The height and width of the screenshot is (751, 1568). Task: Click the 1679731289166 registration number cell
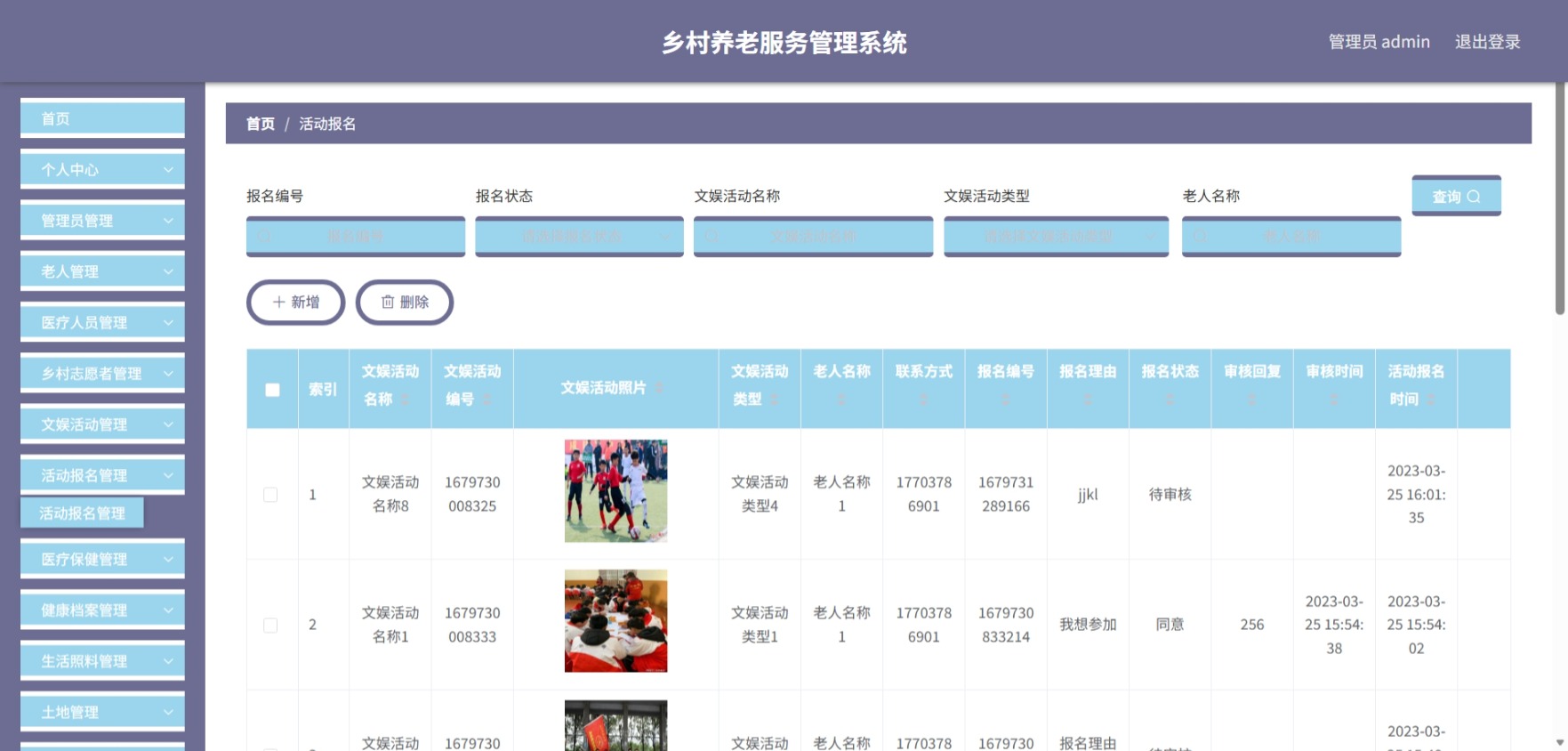click(x=1006, y=494)
